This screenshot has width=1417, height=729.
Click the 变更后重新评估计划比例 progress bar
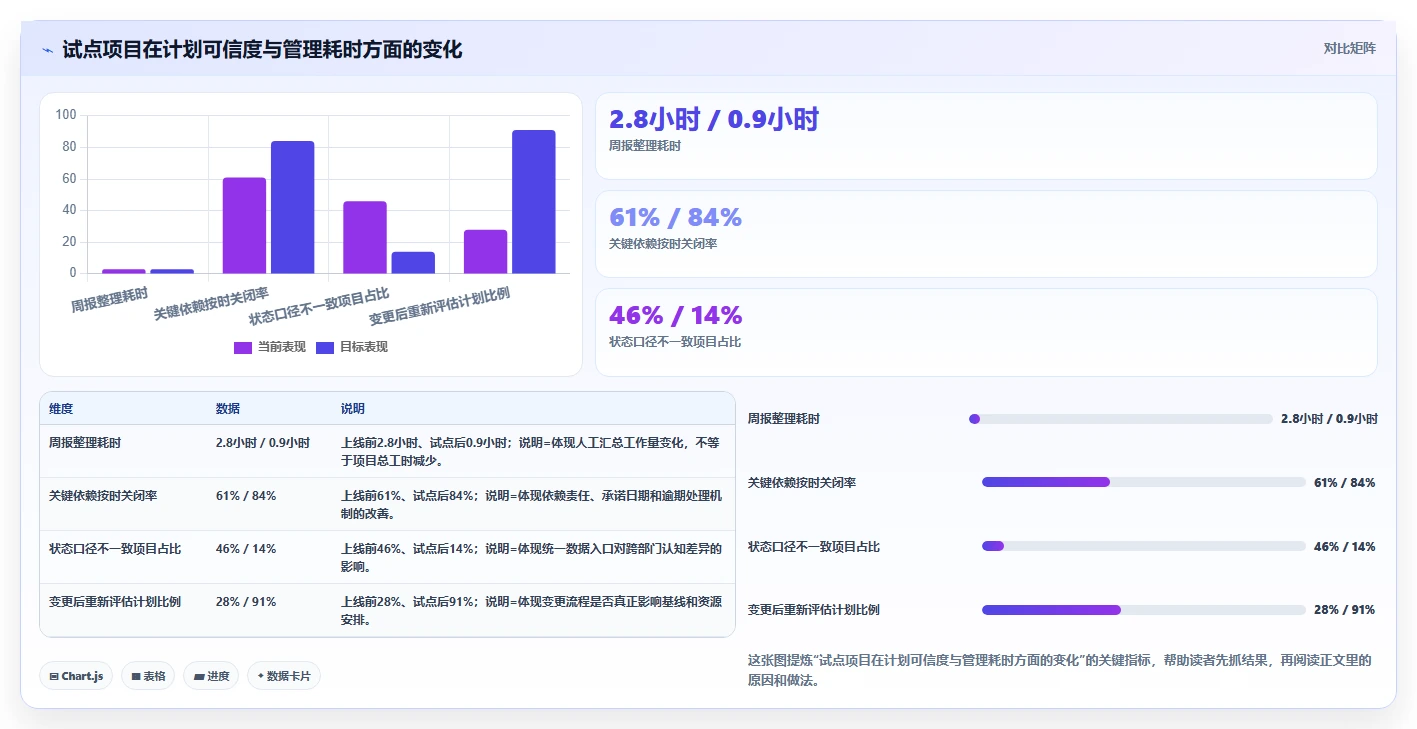pyautogui.click(x=1144, y=610)
